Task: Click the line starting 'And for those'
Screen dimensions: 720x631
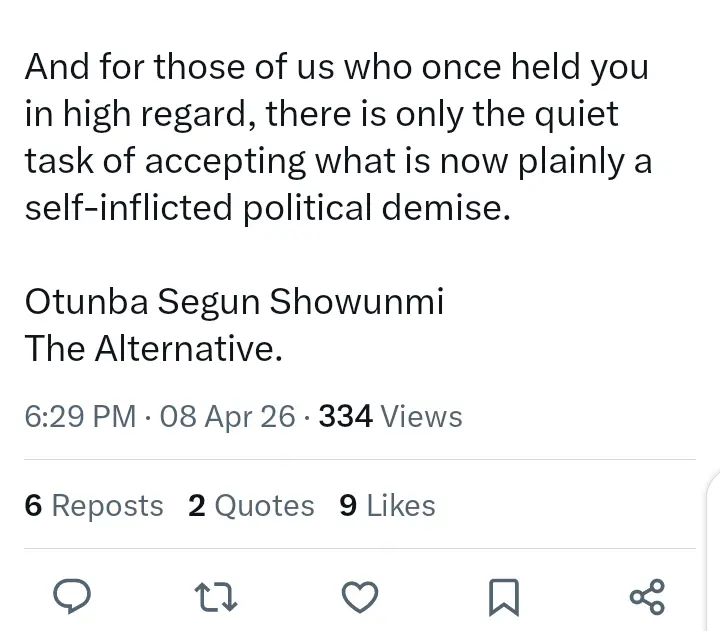Action: (336, 68)
